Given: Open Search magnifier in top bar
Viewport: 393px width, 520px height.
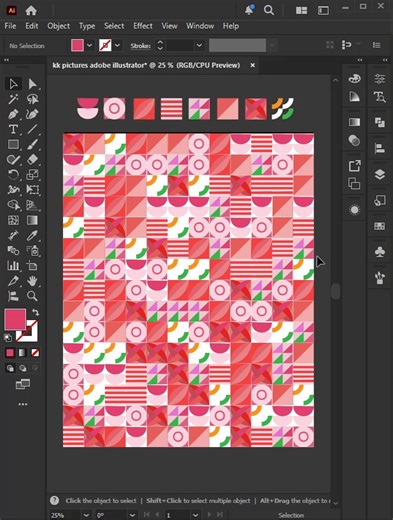Looking at the screenshot, I should pos(269,10).
